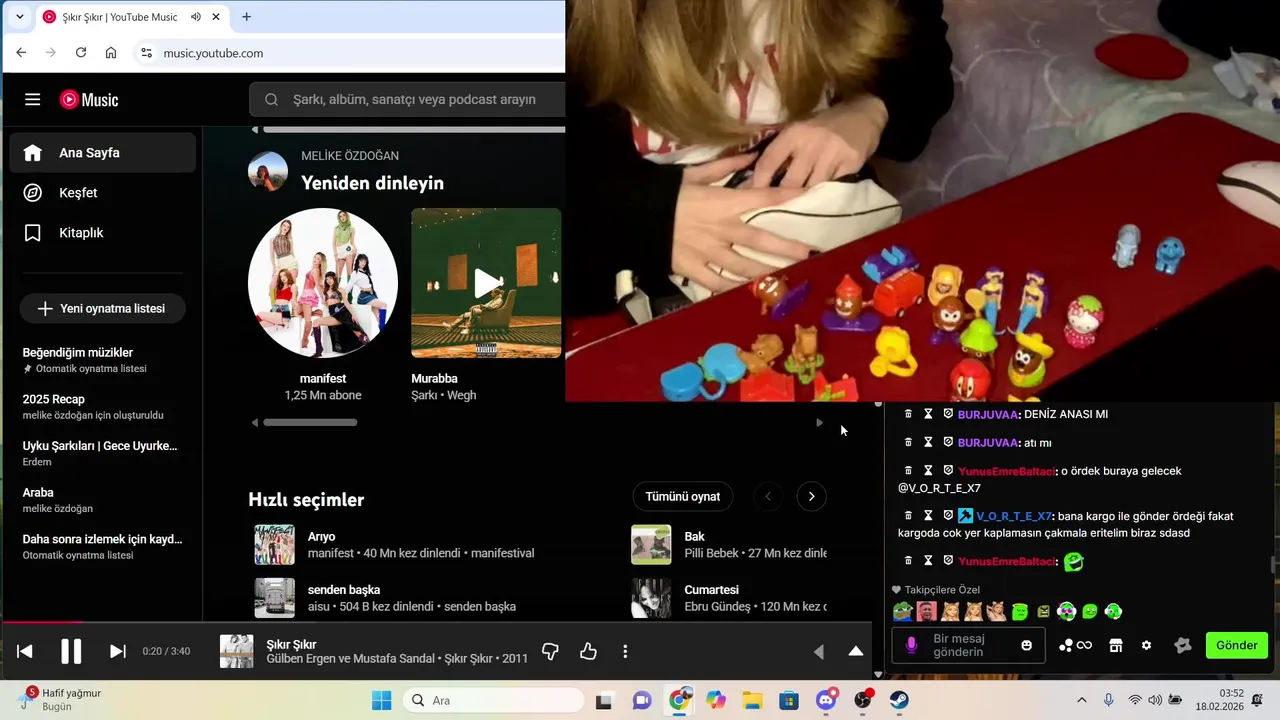This screenshot has width=1280, height=720.
Task: Open Ana Sayfa in sidebar
Action: tap(103, 153)
